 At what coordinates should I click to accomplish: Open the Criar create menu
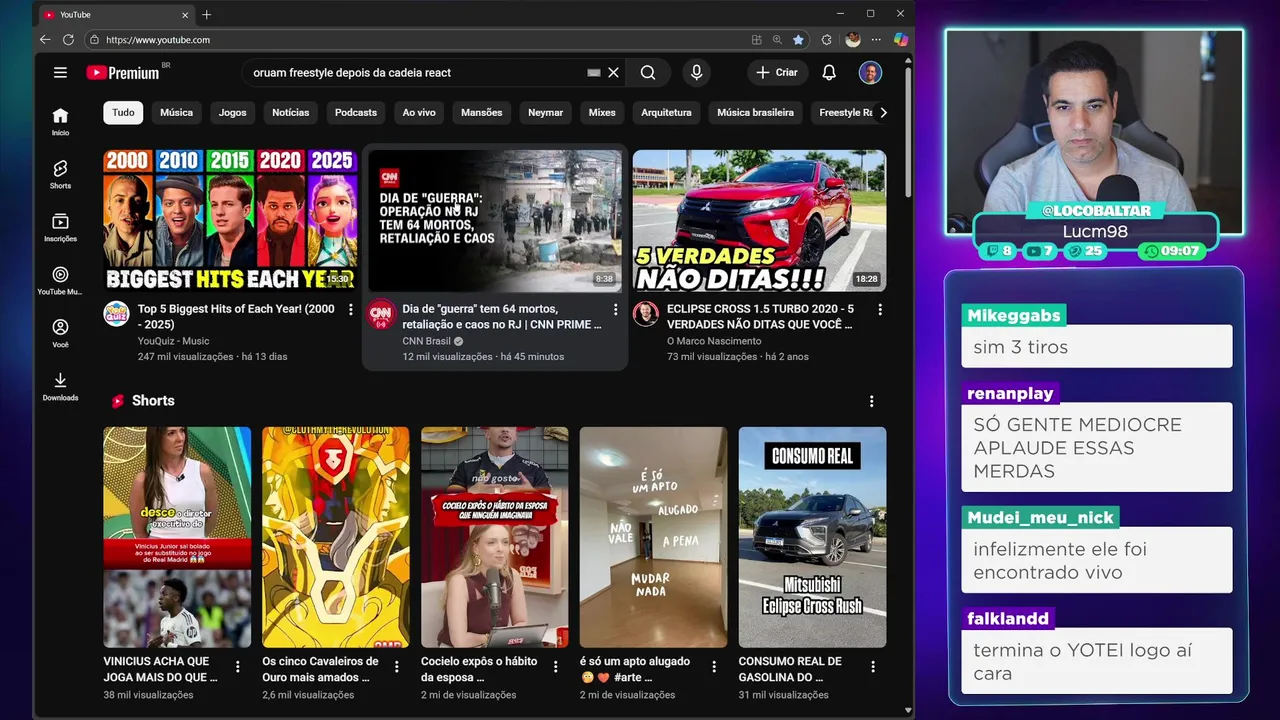[777, 73]
